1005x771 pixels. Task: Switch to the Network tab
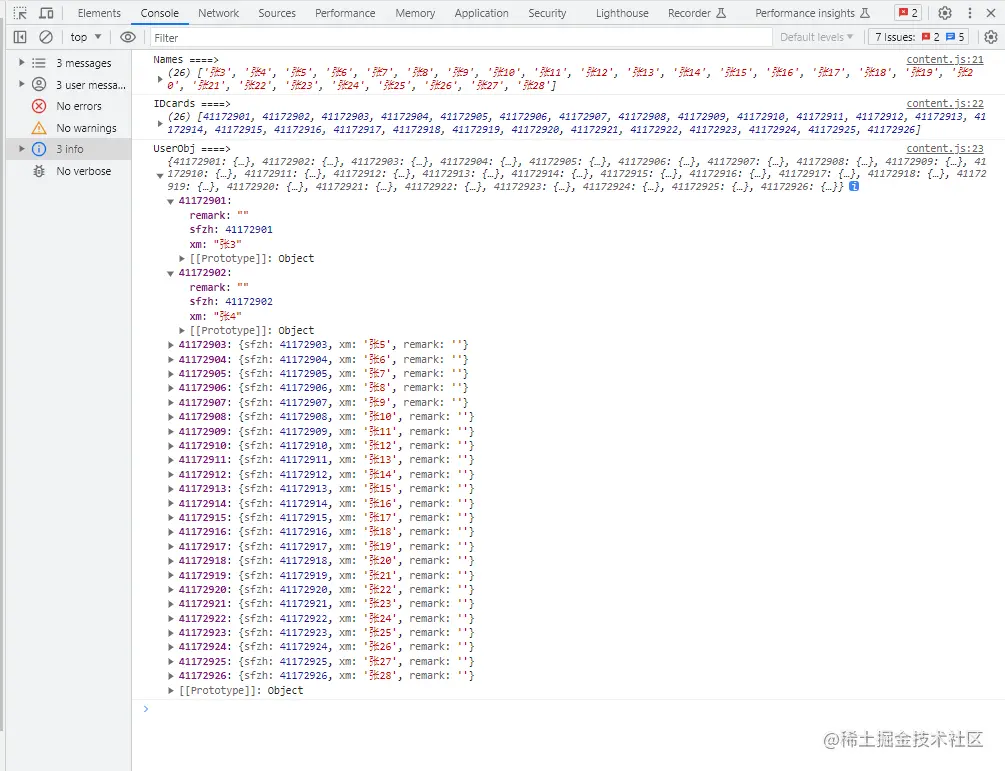(219, 13)
